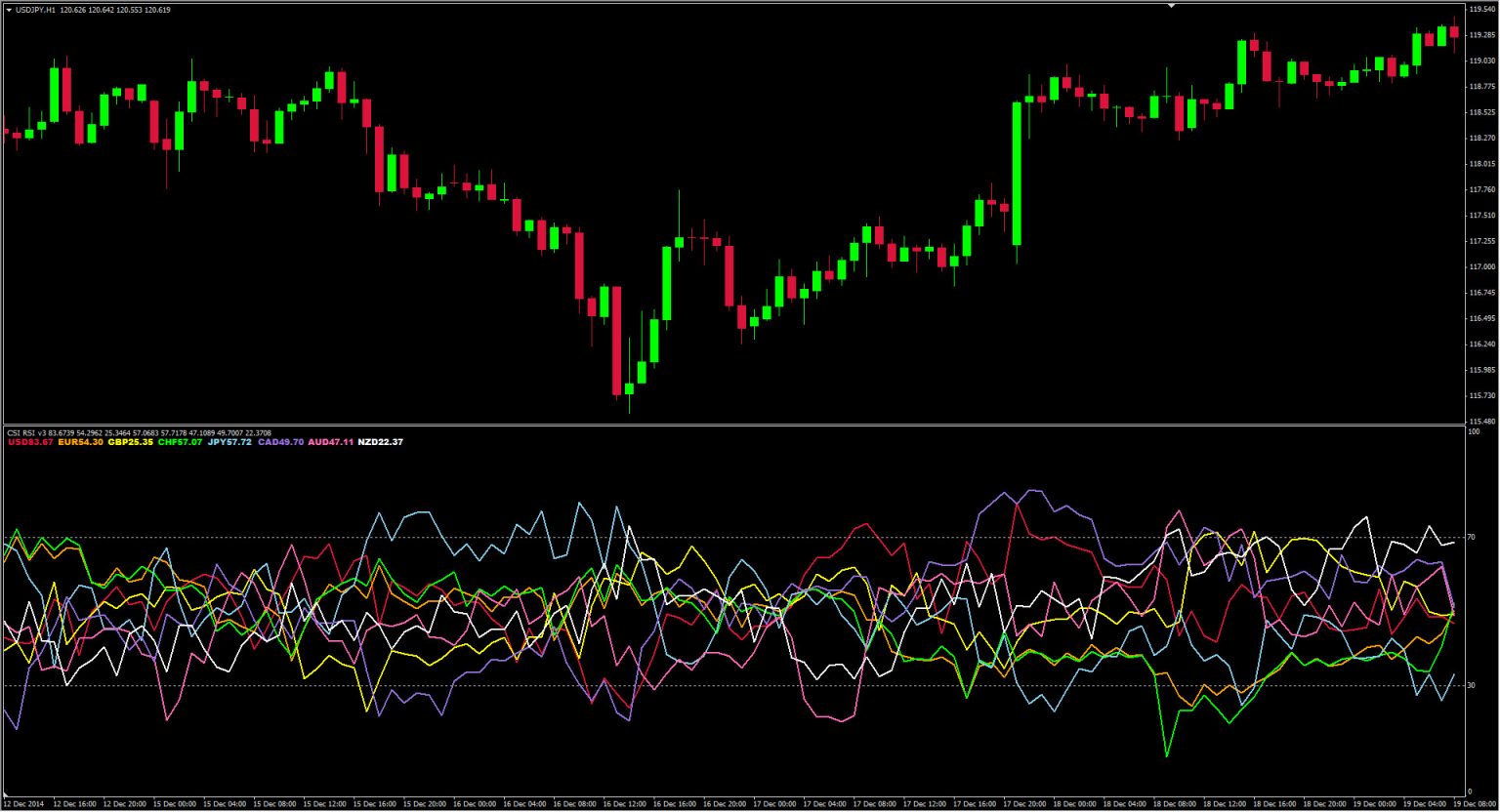The height and width of the screenshot is (812, 1500).
Task: Toggle the JPY57.72 indicator line label
Action: pos(230,441)
